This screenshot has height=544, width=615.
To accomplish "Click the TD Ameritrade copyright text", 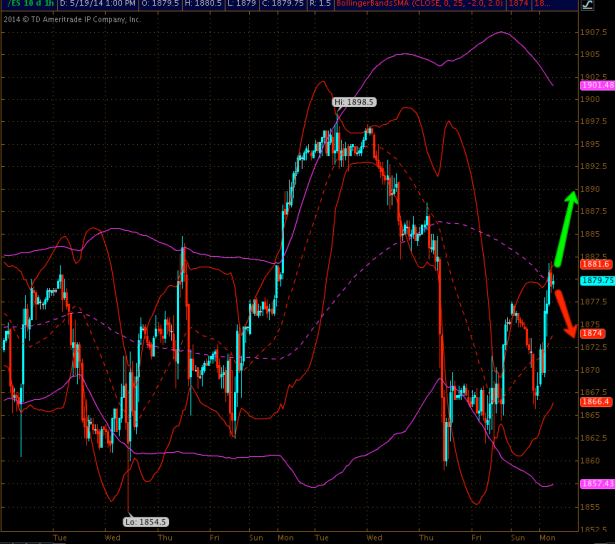I will pyautogui.click(x=72, y=18).
